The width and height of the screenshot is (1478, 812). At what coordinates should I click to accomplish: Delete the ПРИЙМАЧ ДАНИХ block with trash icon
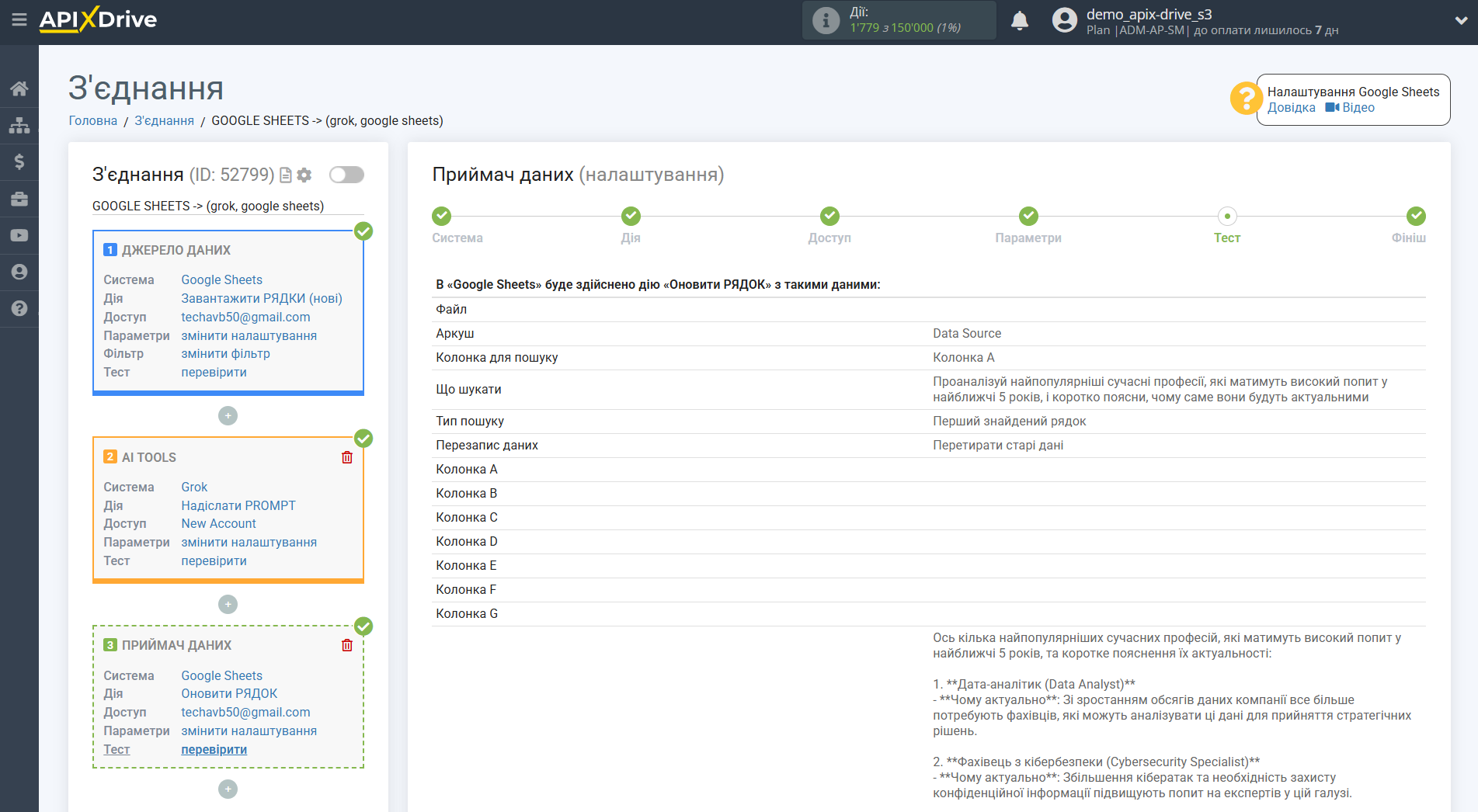point(347,645)
